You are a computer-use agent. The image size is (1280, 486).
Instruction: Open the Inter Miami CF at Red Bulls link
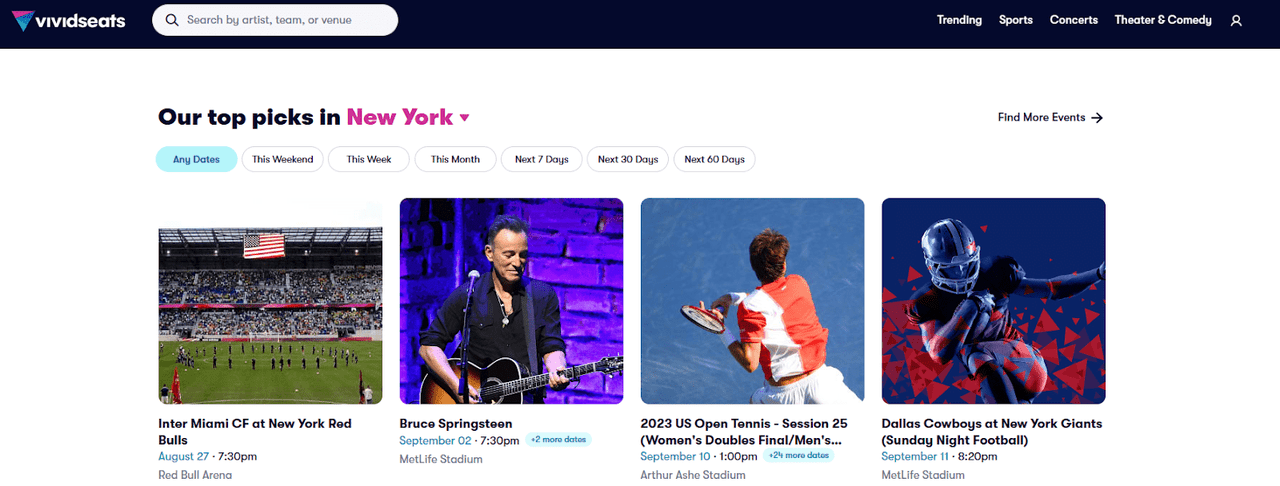pos(255,431)
